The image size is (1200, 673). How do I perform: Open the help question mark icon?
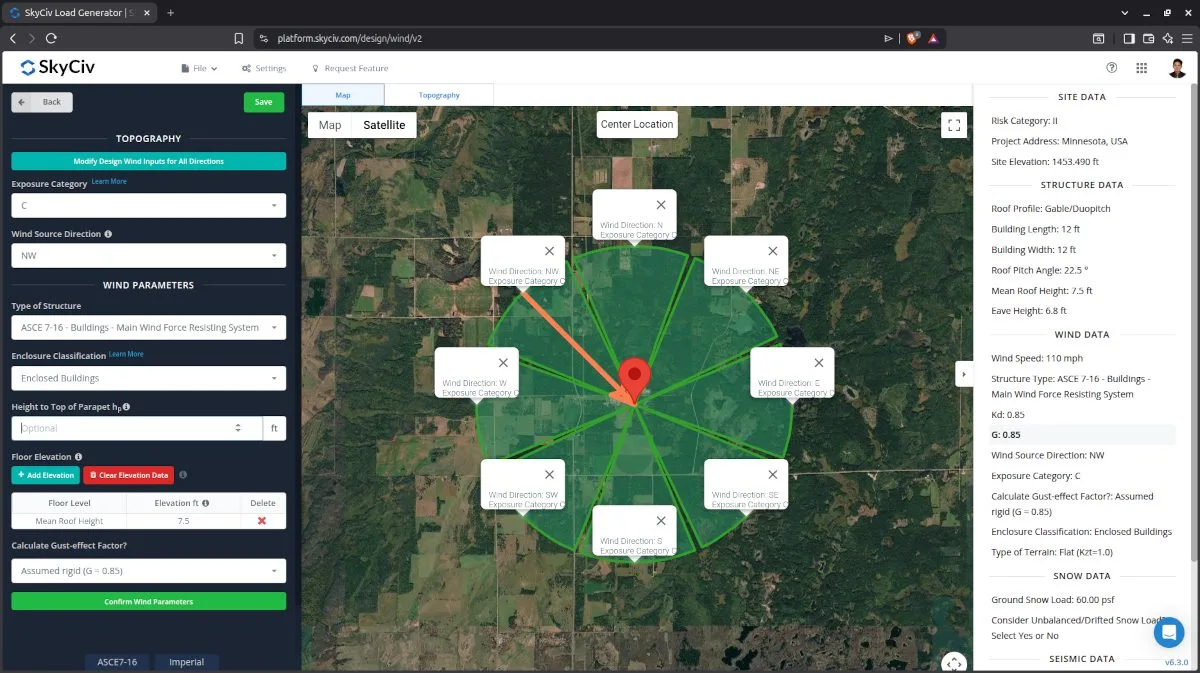tap(1111, 68)
